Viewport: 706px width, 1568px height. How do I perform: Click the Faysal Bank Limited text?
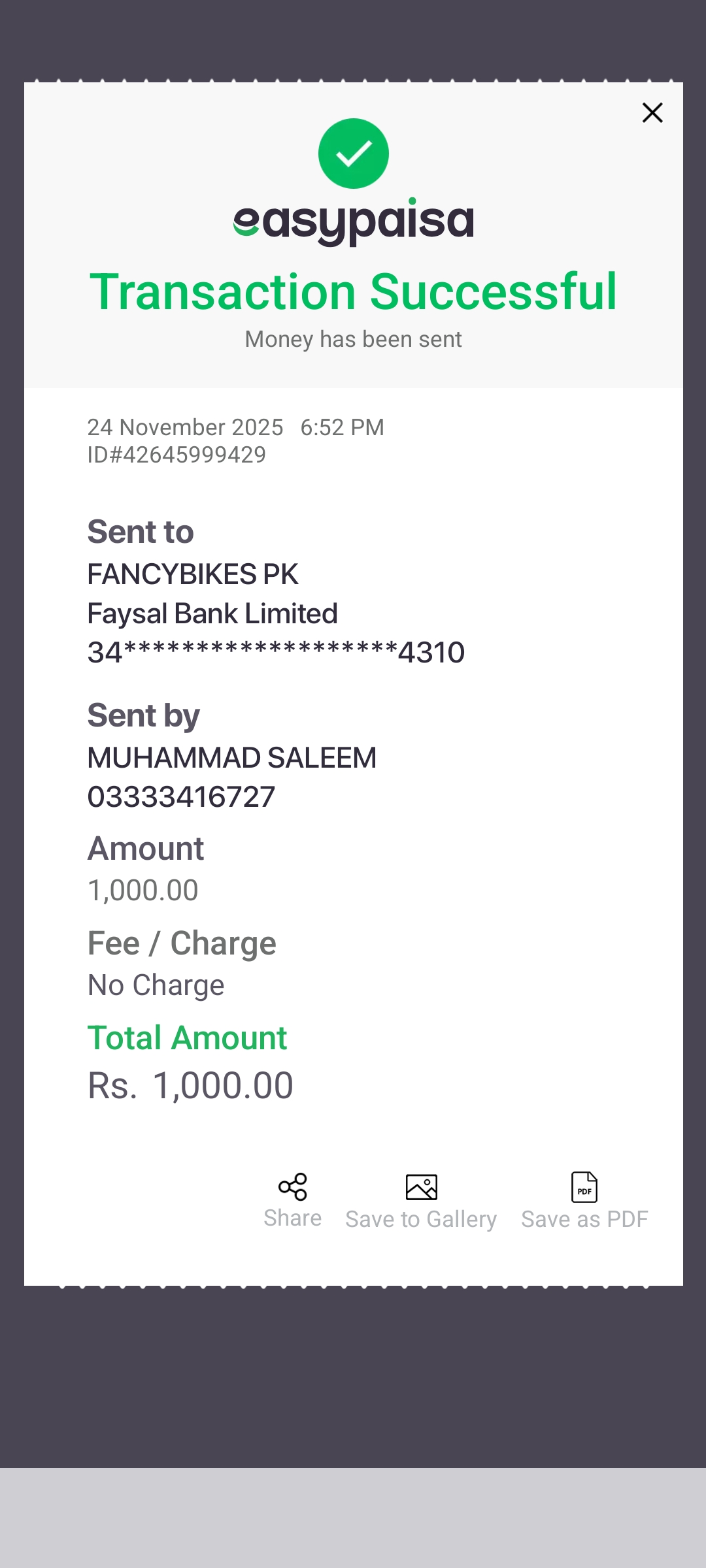(x=212, y=613)
